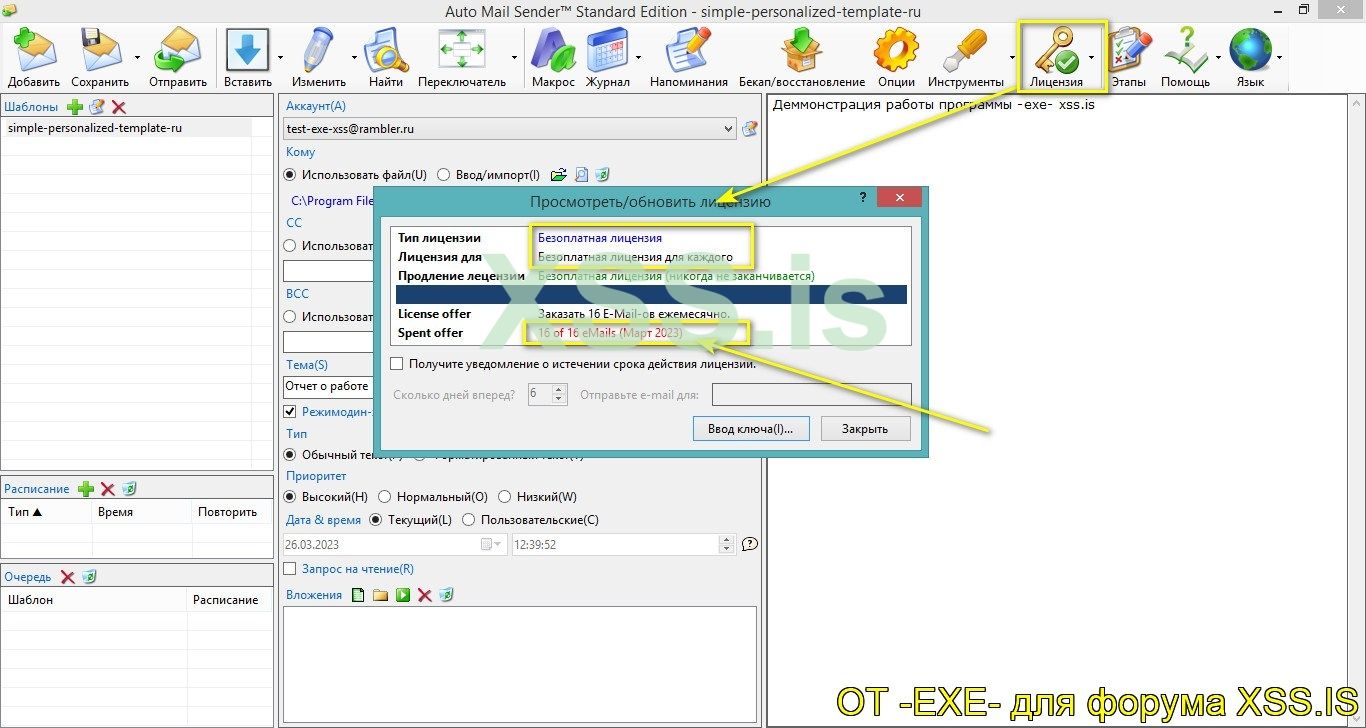Remove queue item with Очередь red X
The image size is (1366, 728).
[67, 577]
